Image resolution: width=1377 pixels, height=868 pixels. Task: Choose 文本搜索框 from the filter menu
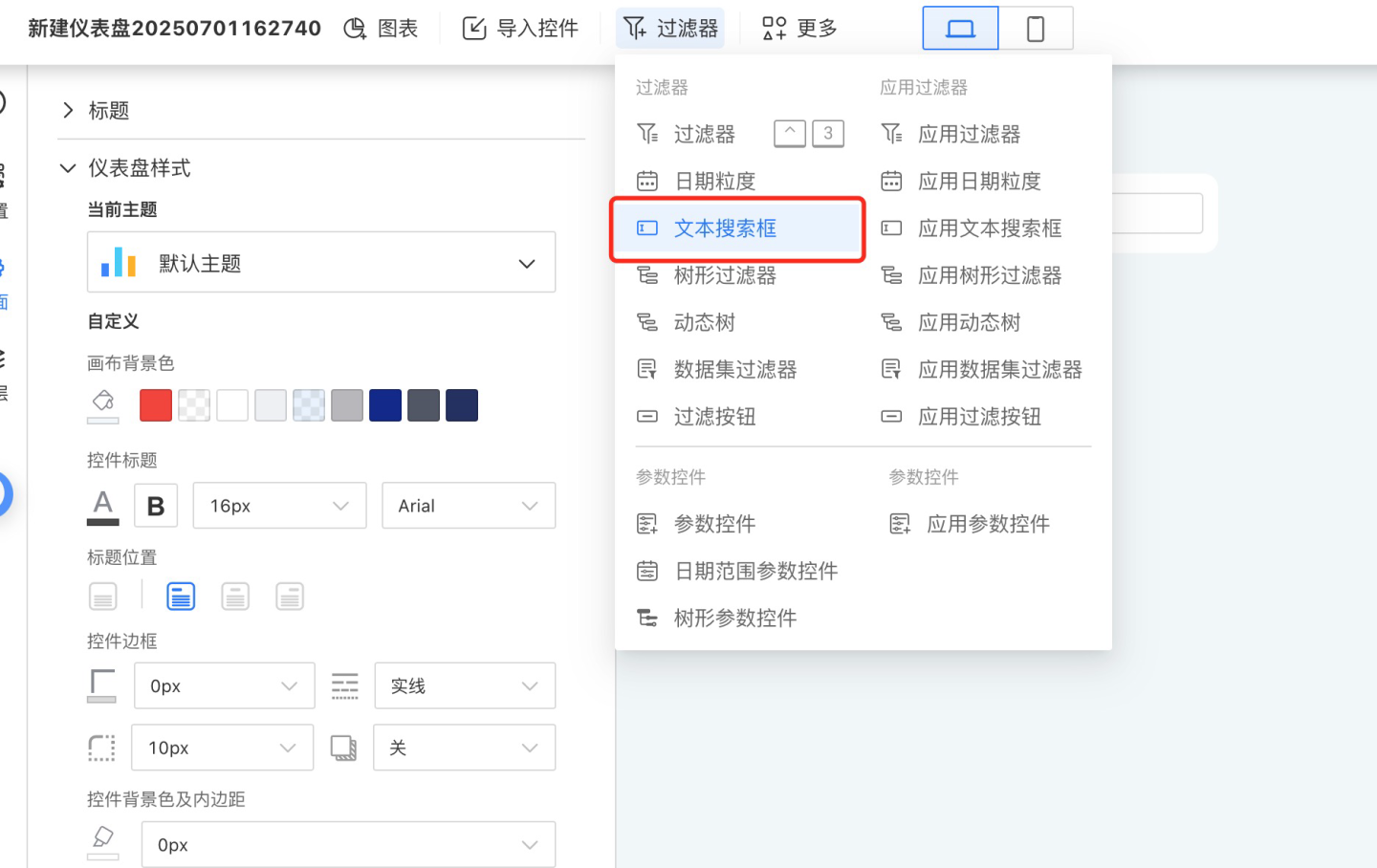725,228
